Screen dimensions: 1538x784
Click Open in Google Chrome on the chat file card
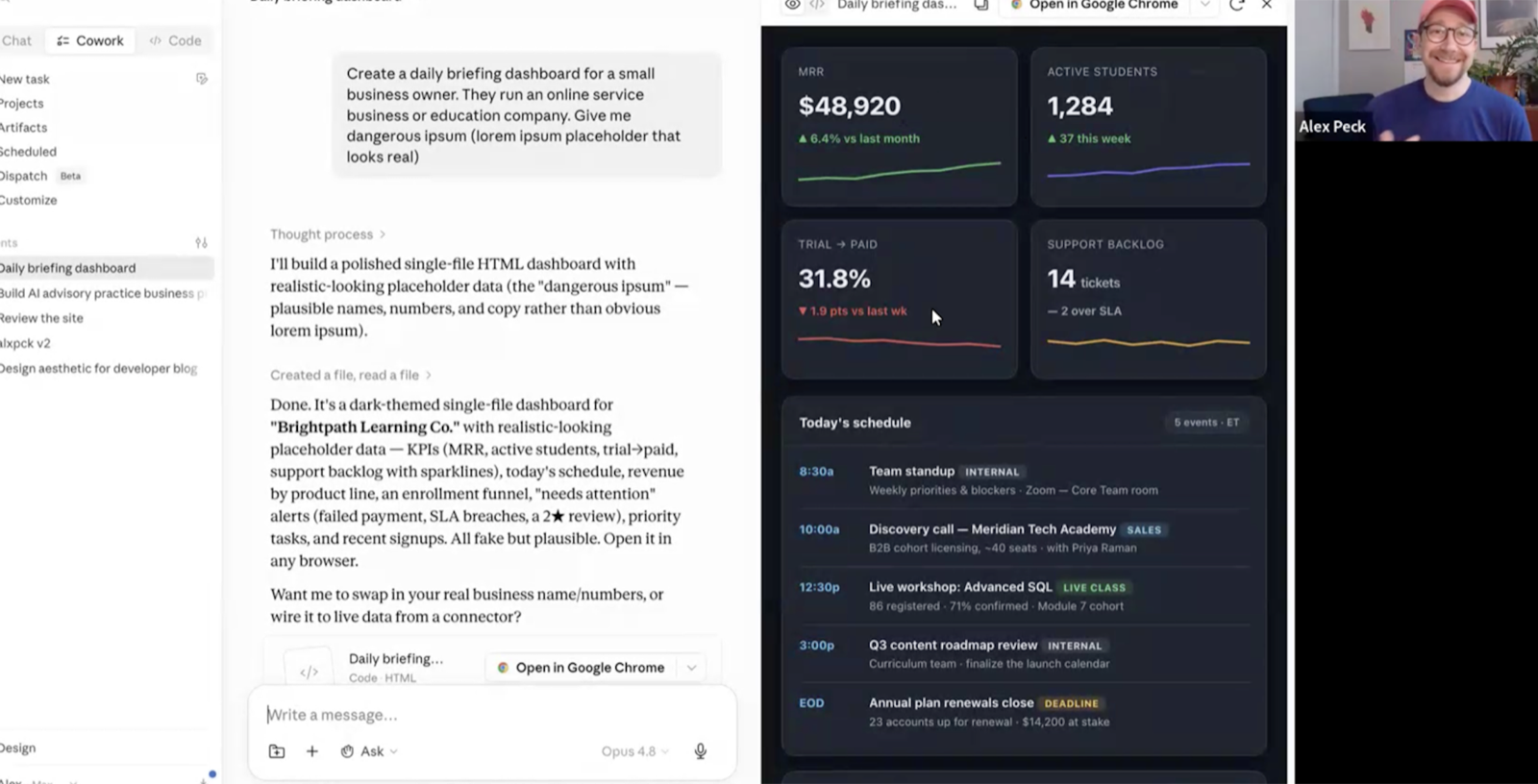(581, 668)
